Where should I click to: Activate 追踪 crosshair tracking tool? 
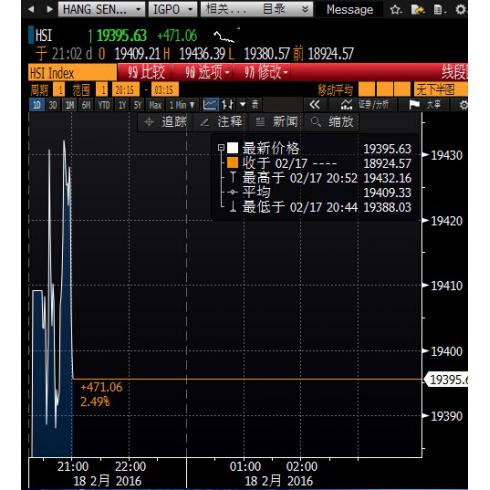165,122
